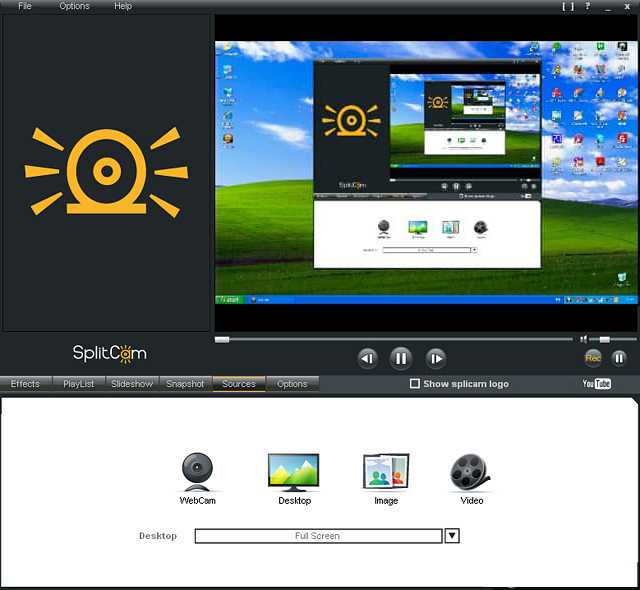Screen dimensions: 640x590
Task: Switch to the Effects tab
Action: tap(25, 384)
